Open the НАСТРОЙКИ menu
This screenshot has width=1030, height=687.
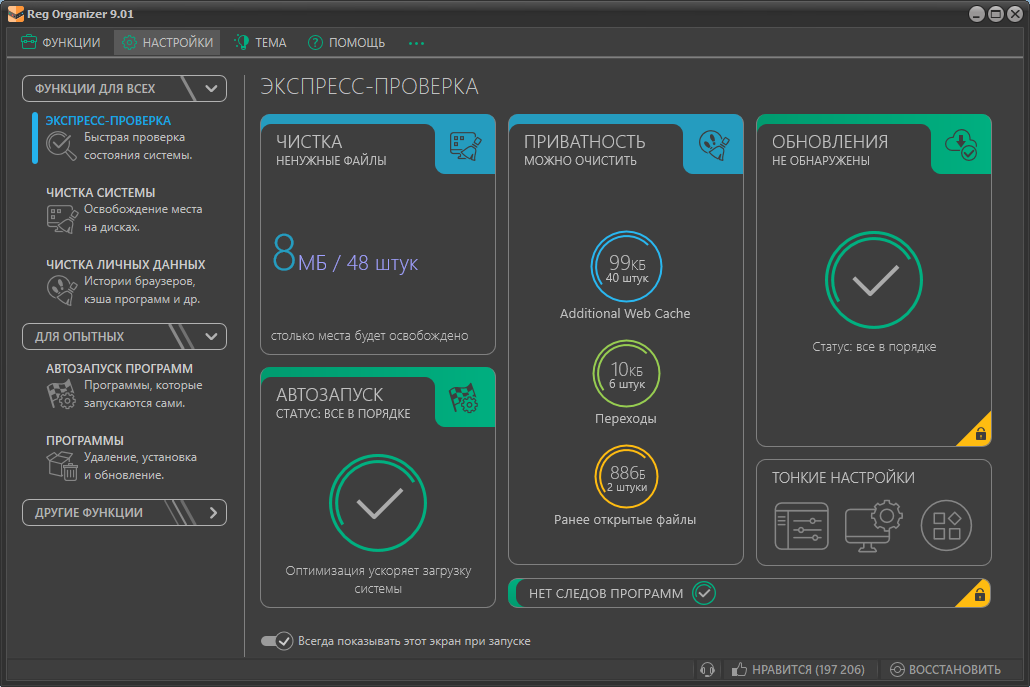point(167,43)
